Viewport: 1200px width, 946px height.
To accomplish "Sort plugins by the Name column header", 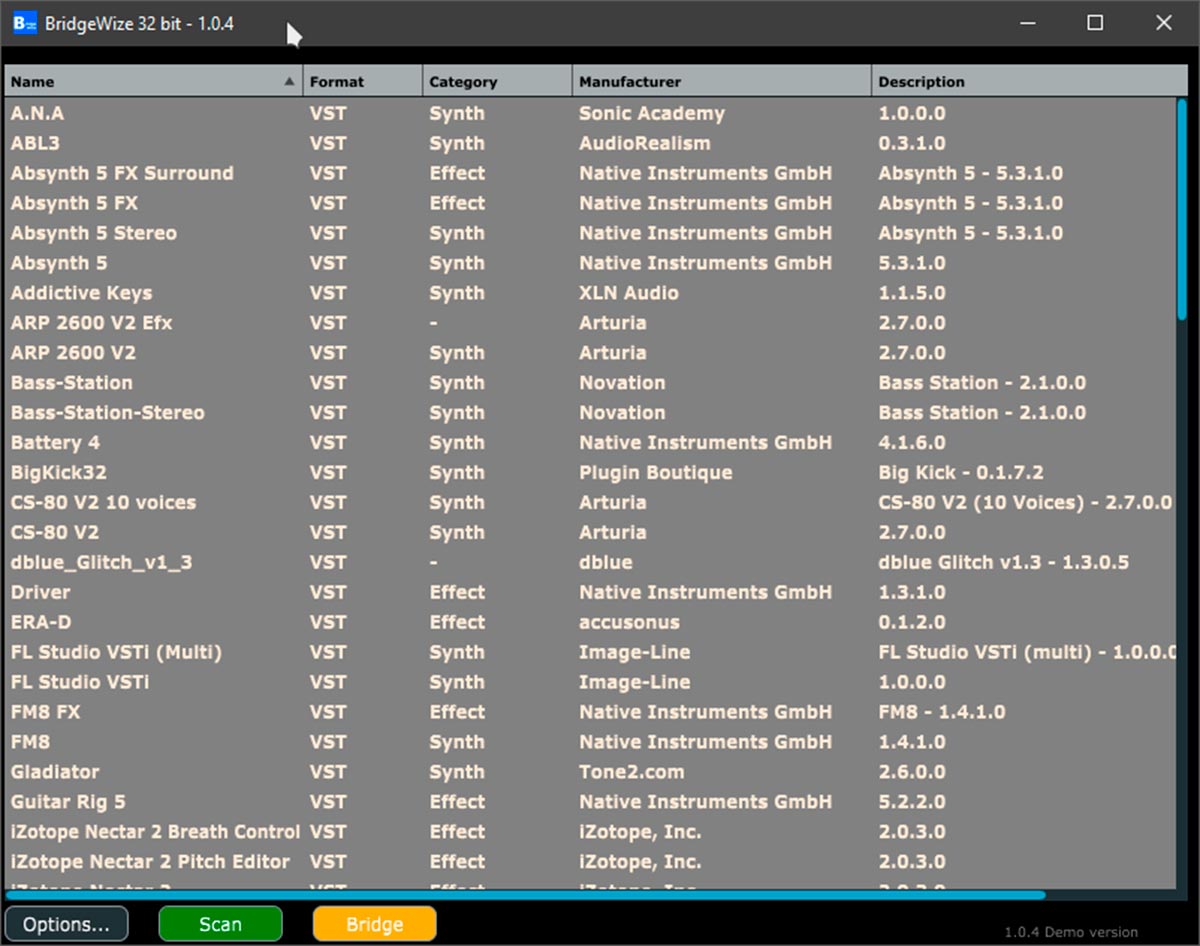I will (x=154, y=81).
